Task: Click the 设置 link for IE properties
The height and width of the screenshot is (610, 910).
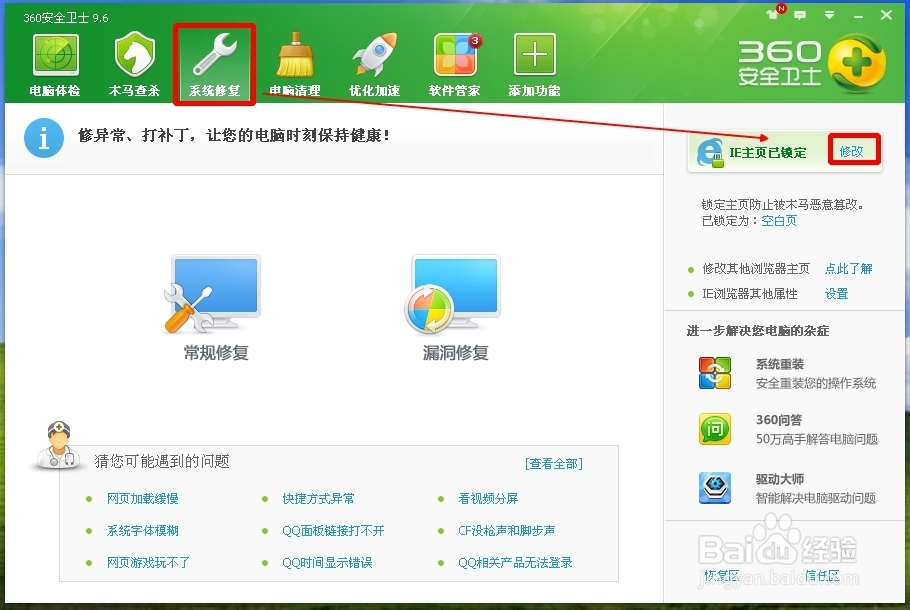Action: [x=836, y=294]
